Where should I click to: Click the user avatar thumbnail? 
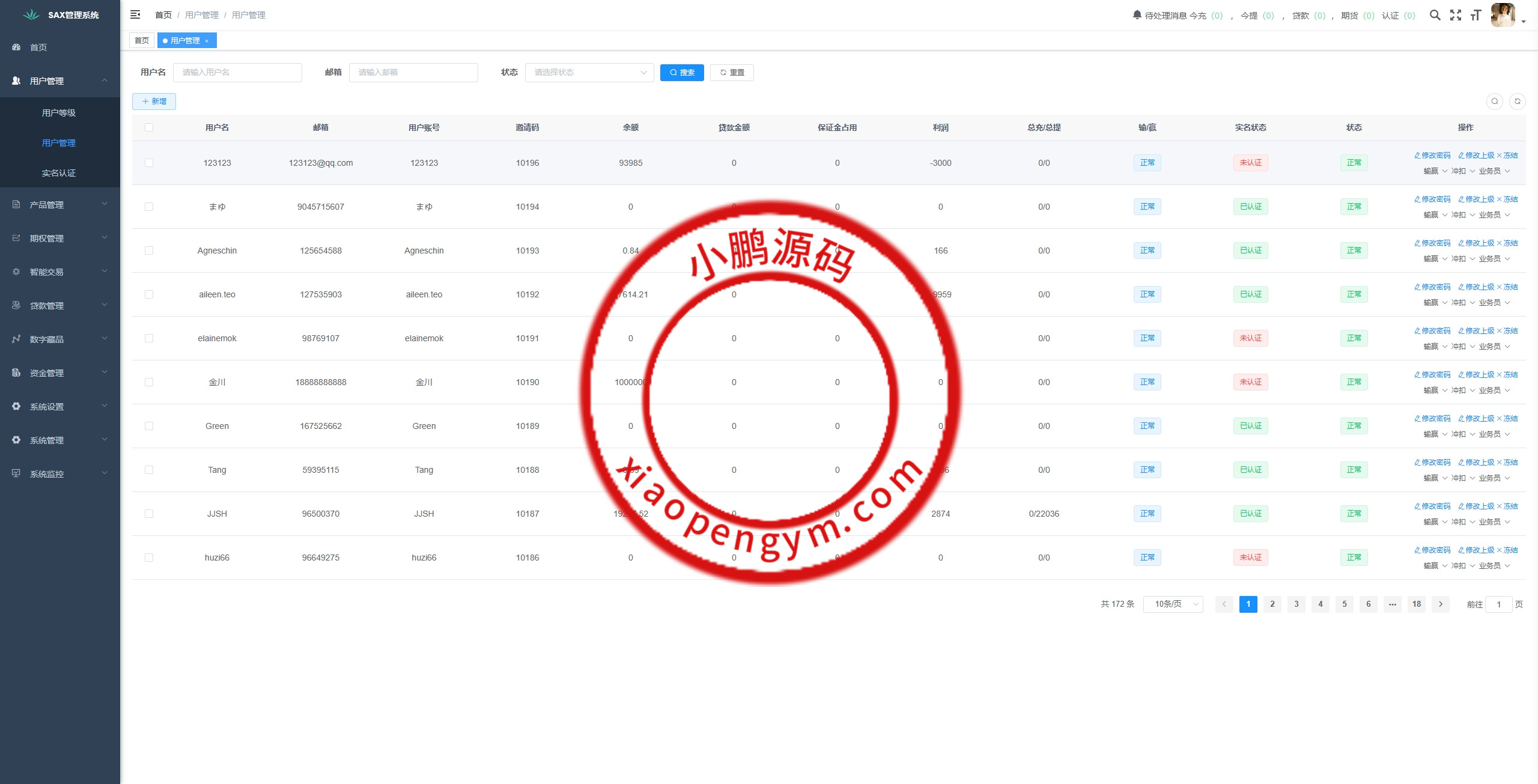tap(1503, 15)
